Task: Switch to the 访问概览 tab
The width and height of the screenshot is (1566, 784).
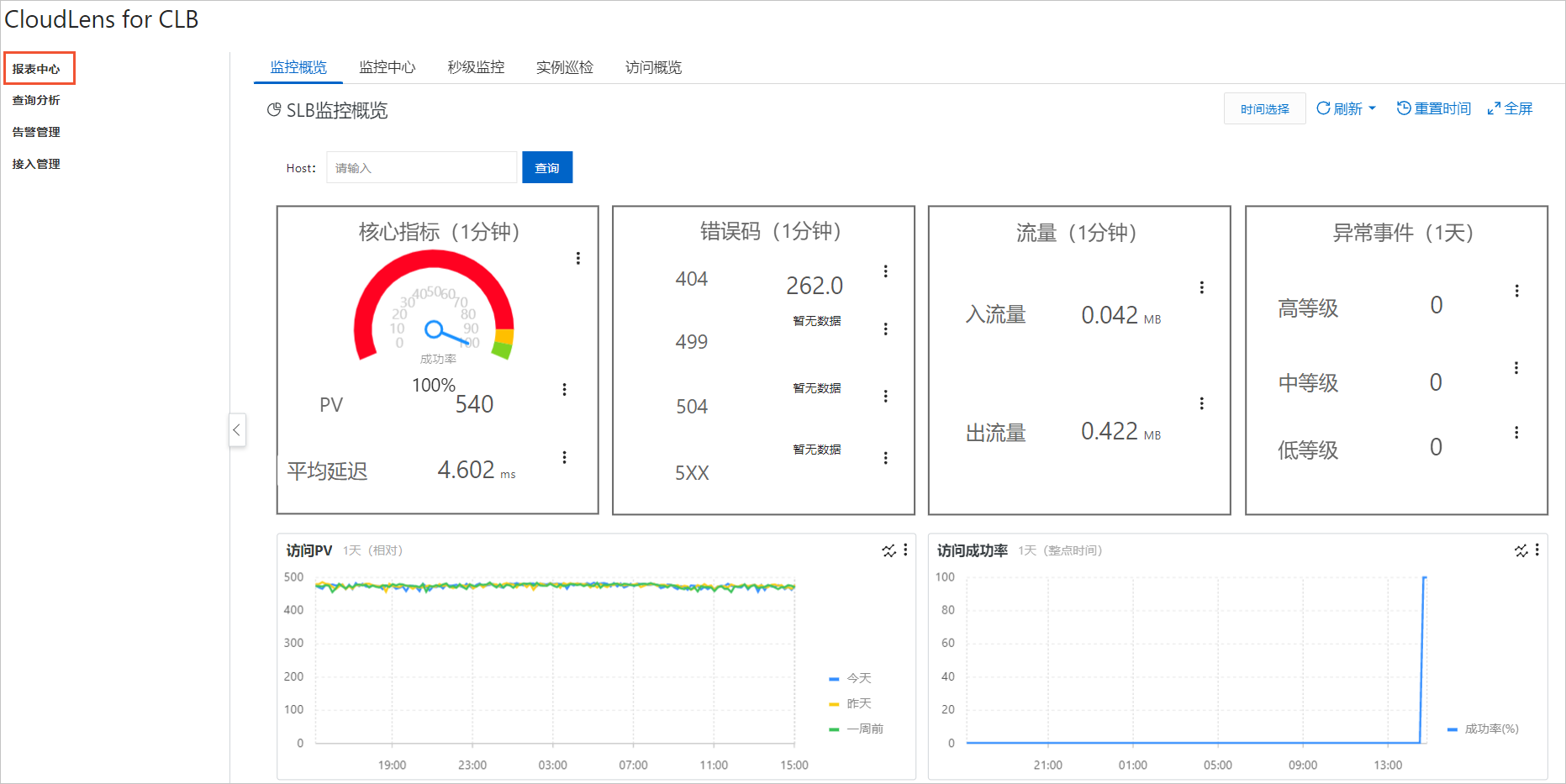Action: click(x=654, y=67)
